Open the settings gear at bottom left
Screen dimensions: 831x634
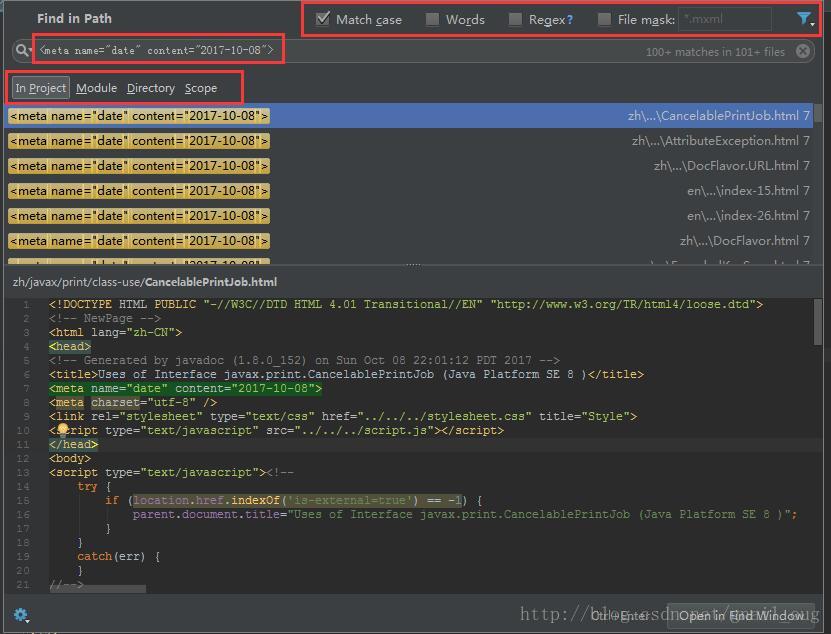[20, 614]
